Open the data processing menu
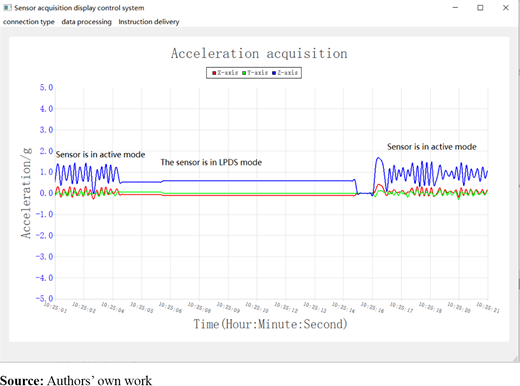This screenshot has width=520, height=386. (86, 22)
